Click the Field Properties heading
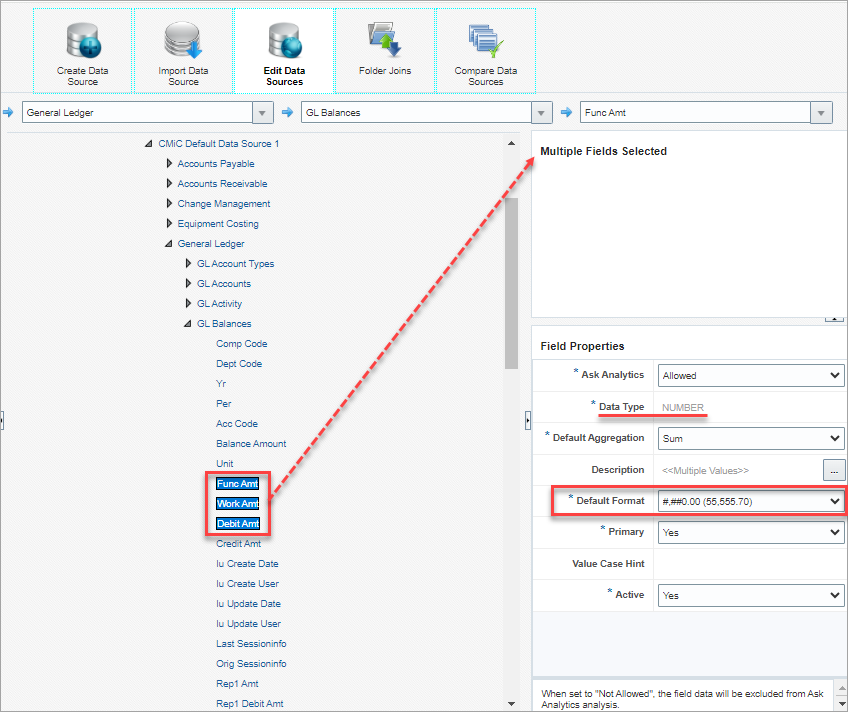This screenshot has height=712, width=848. click(582, 347)
